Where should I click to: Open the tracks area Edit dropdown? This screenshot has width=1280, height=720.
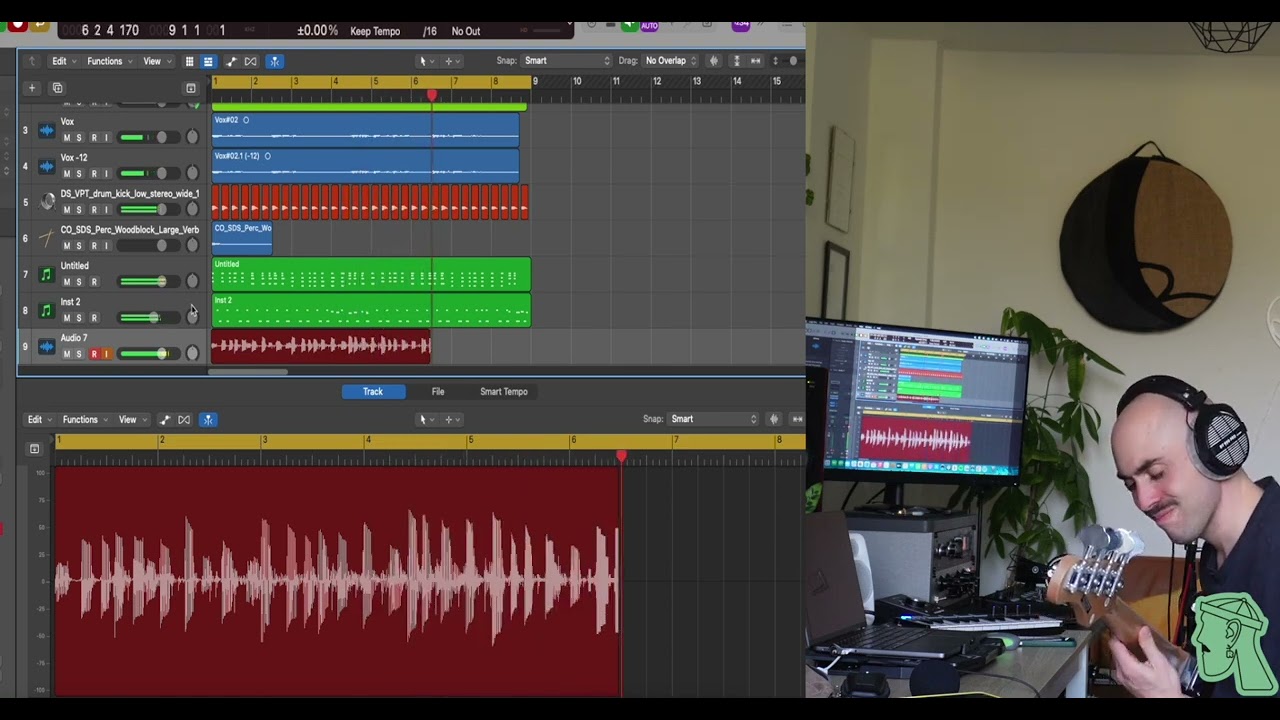(x=63, y=61)
